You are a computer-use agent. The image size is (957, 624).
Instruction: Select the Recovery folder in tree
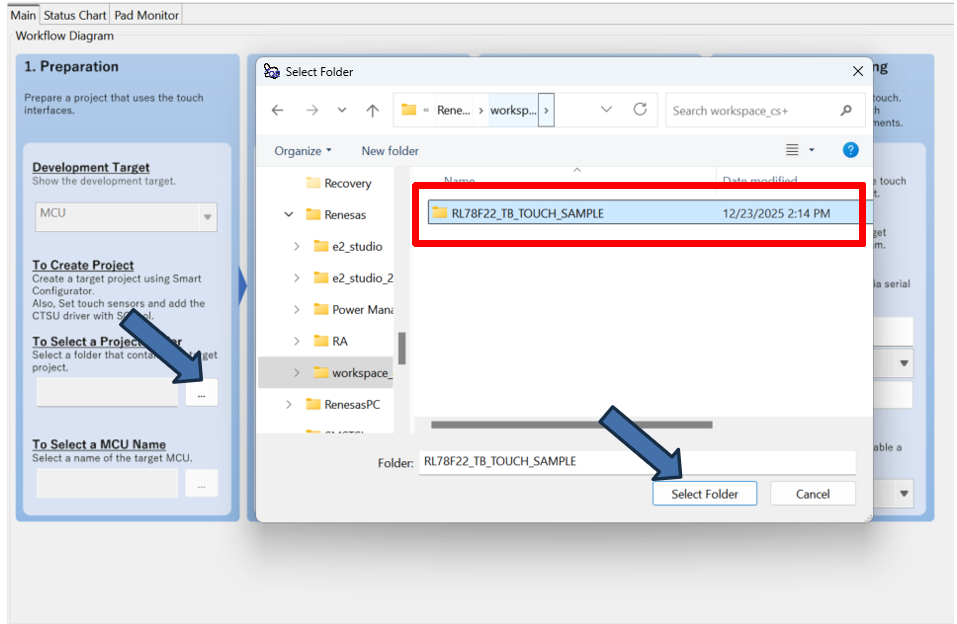(x=339, y=183)
